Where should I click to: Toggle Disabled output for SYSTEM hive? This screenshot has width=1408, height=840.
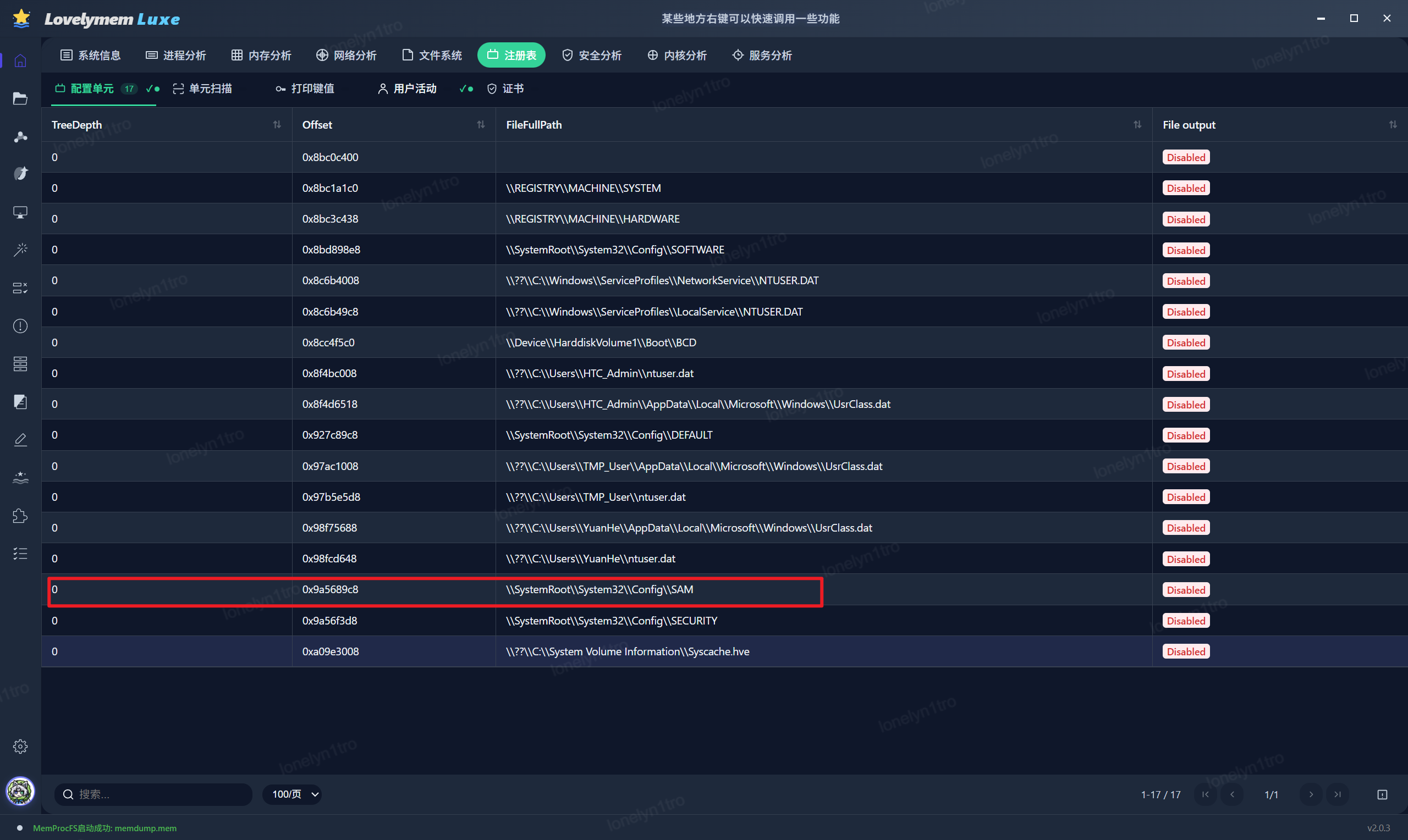tap(1185, 189)
